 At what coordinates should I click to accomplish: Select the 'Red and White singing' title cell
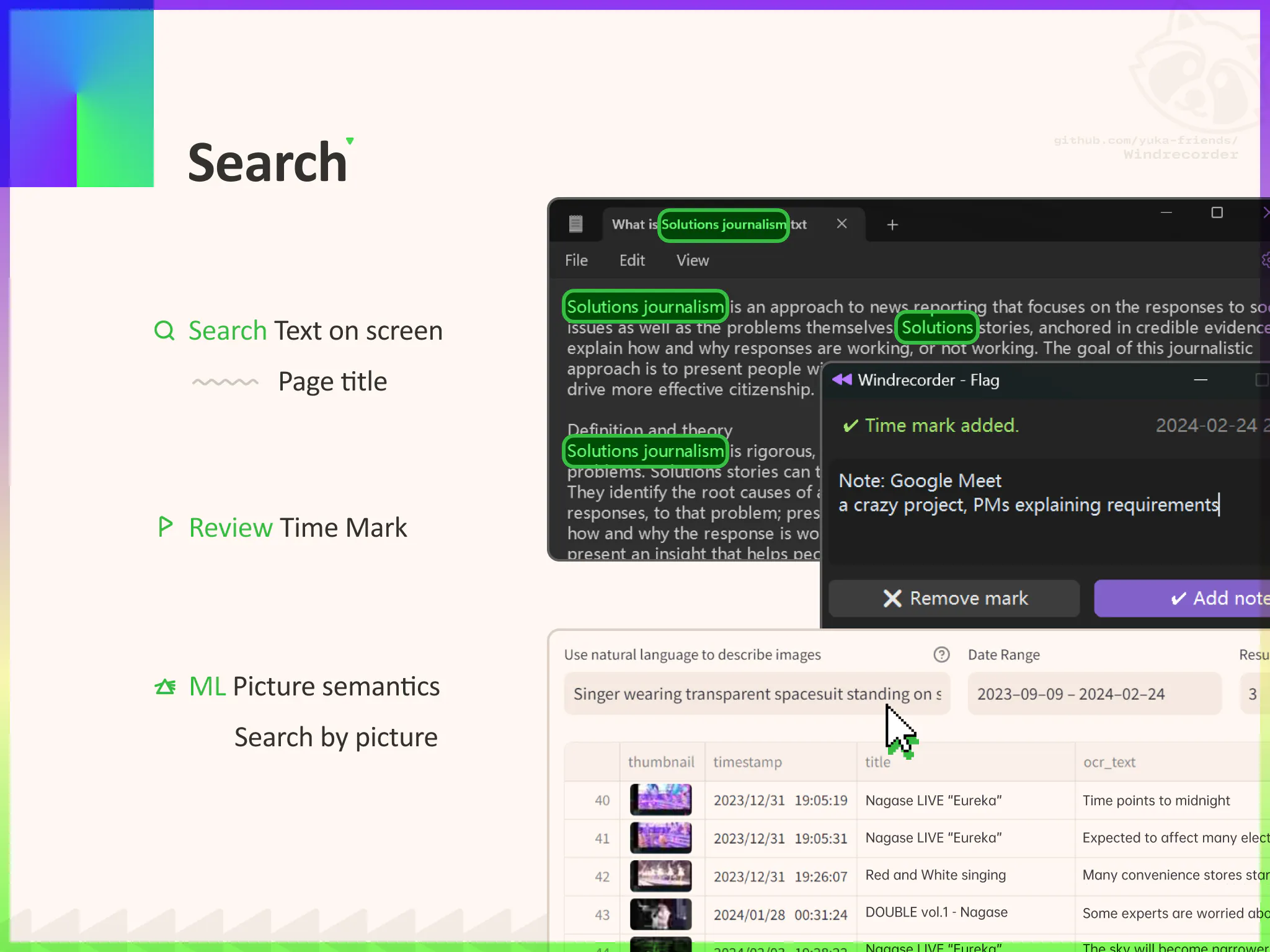tap(965, 875)
